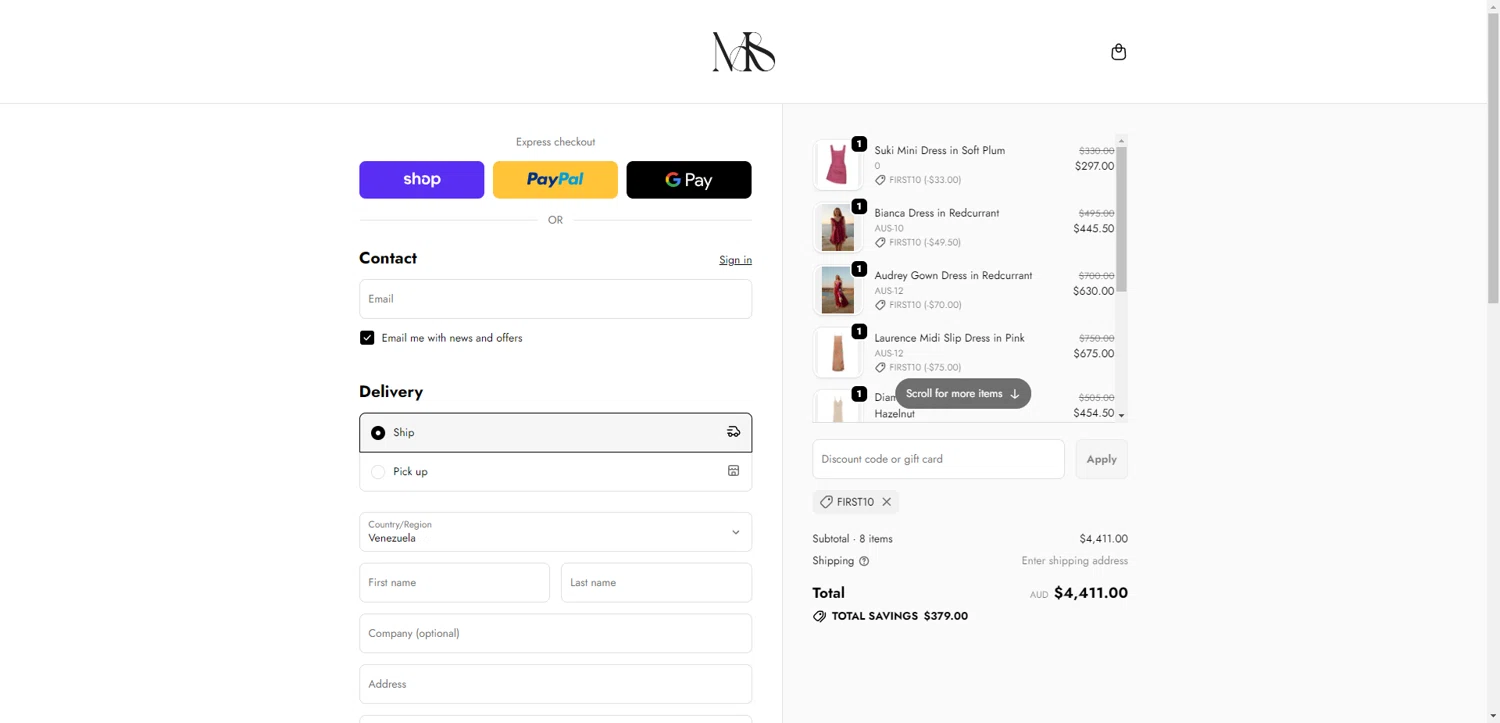
Task: Click the Subtotal · 8 items label
Action: 852,539
